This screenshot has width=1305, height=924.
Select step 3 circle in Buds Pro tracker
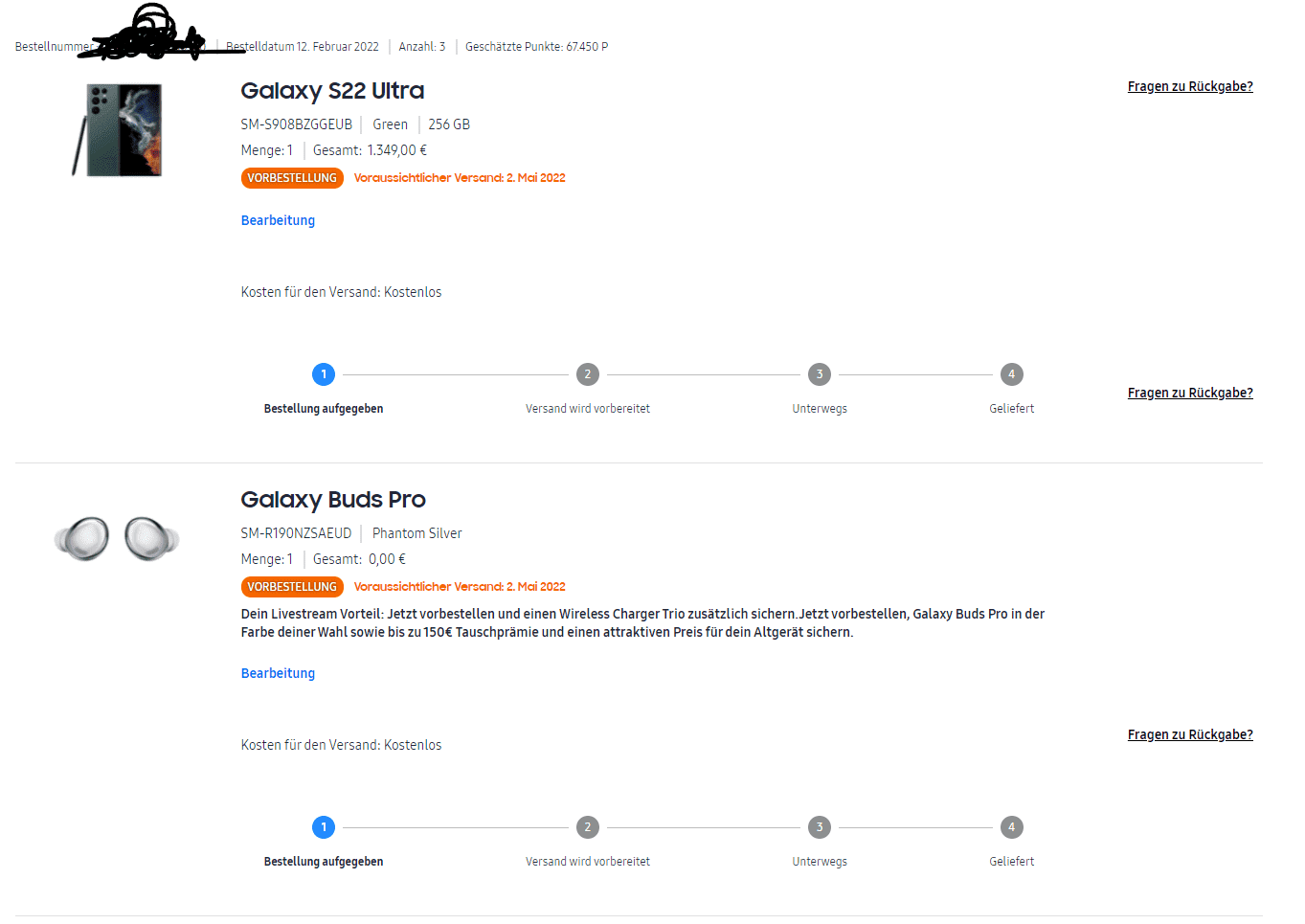820,827
